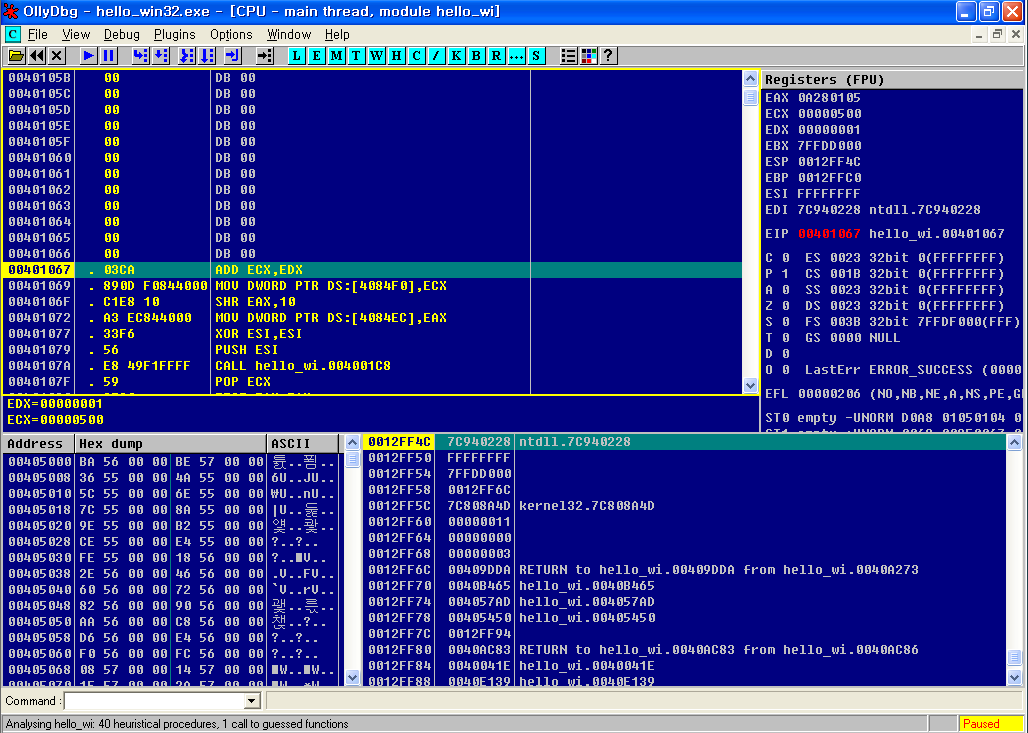Open Breakpoints window with B button
1028x733 pixels.
[x=477, y=56]
